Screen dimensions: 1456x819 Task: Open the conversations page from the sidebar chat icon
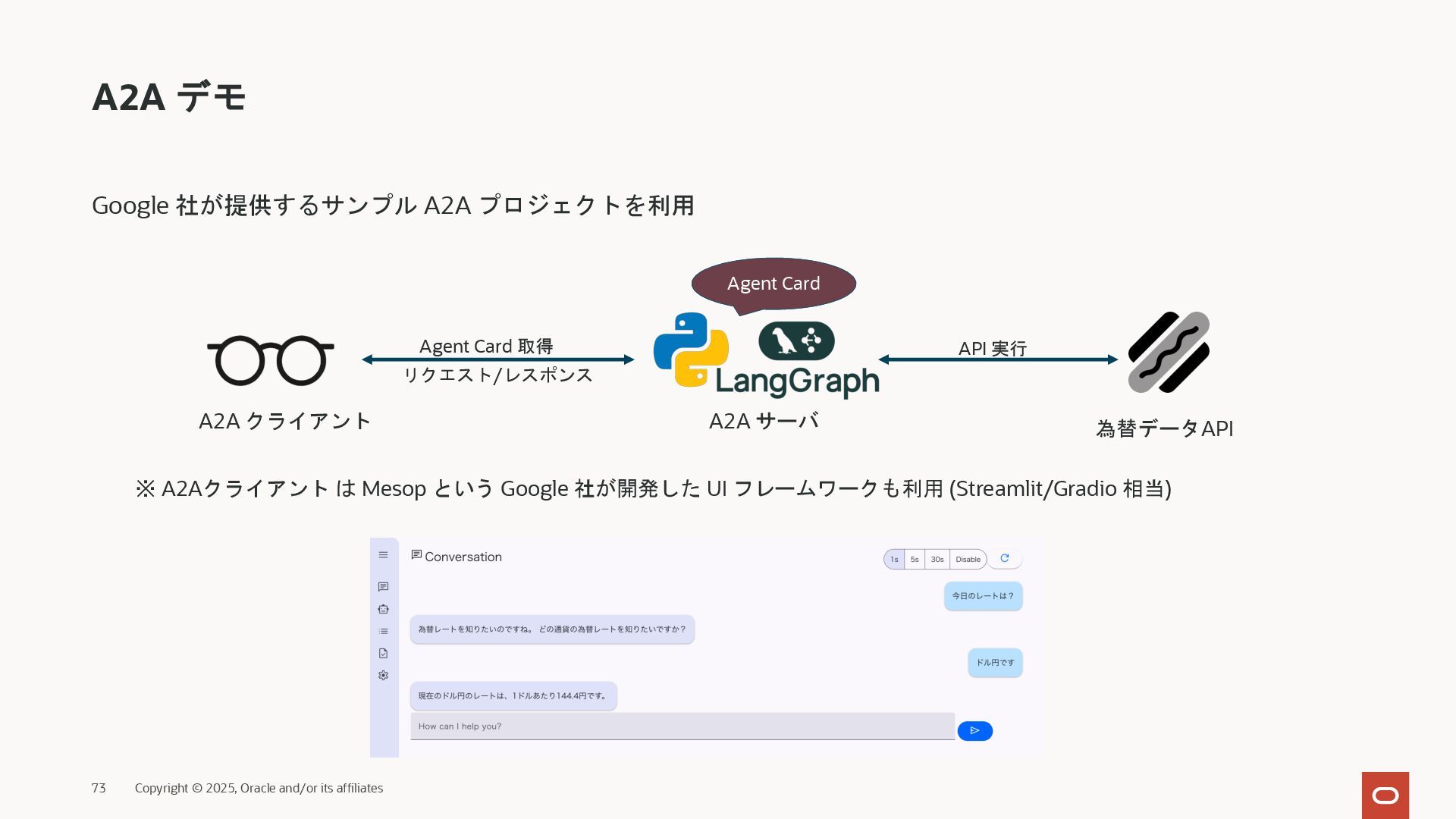click(x=383, y=587)
